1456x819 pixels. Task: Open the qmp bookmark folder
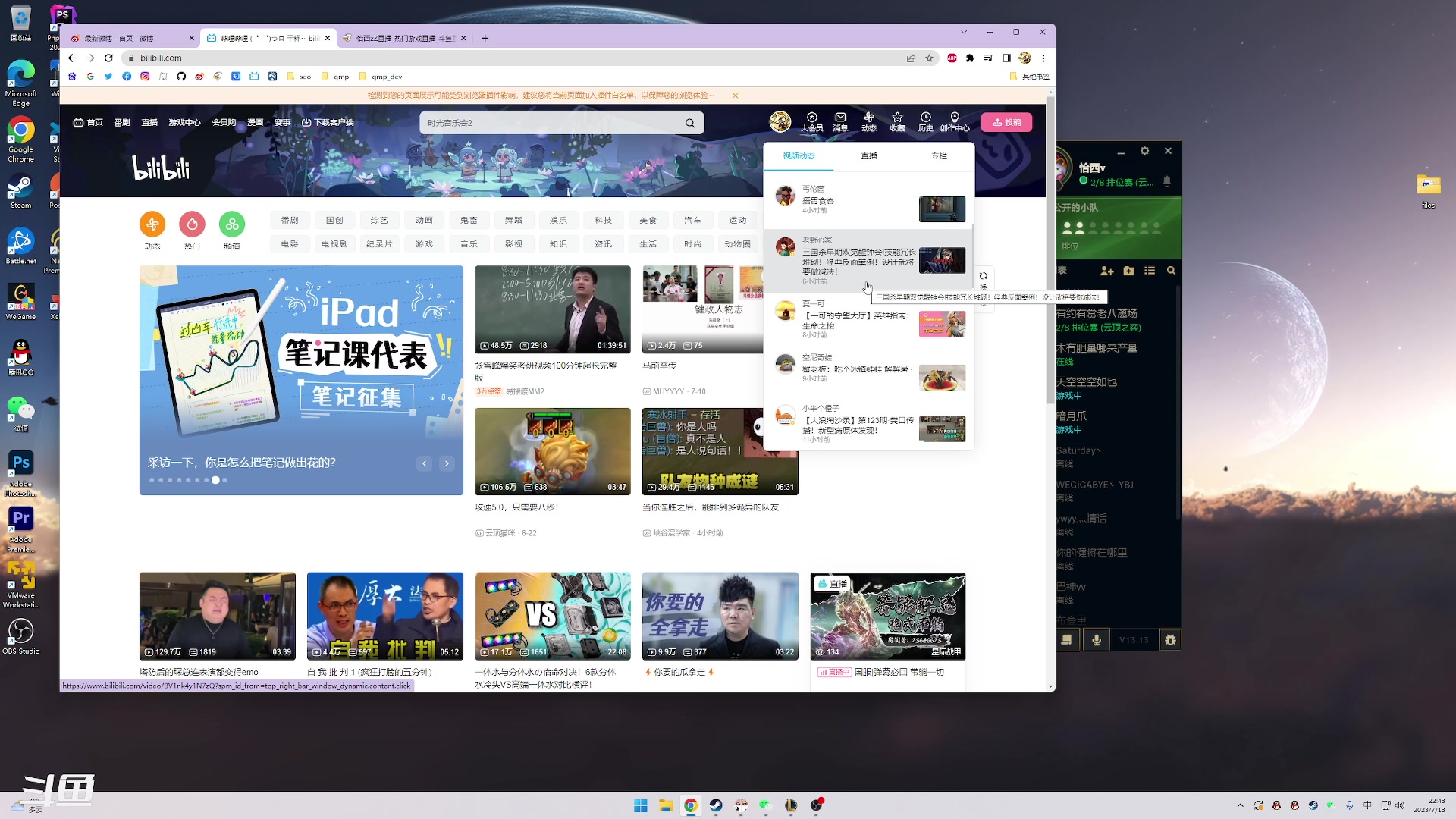(335, 77)
